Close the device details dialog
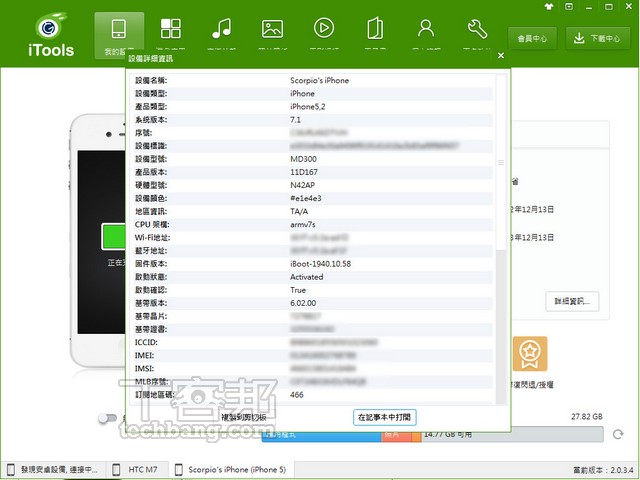The height and width of the screenshot is (480, 640). coord(501,56)
